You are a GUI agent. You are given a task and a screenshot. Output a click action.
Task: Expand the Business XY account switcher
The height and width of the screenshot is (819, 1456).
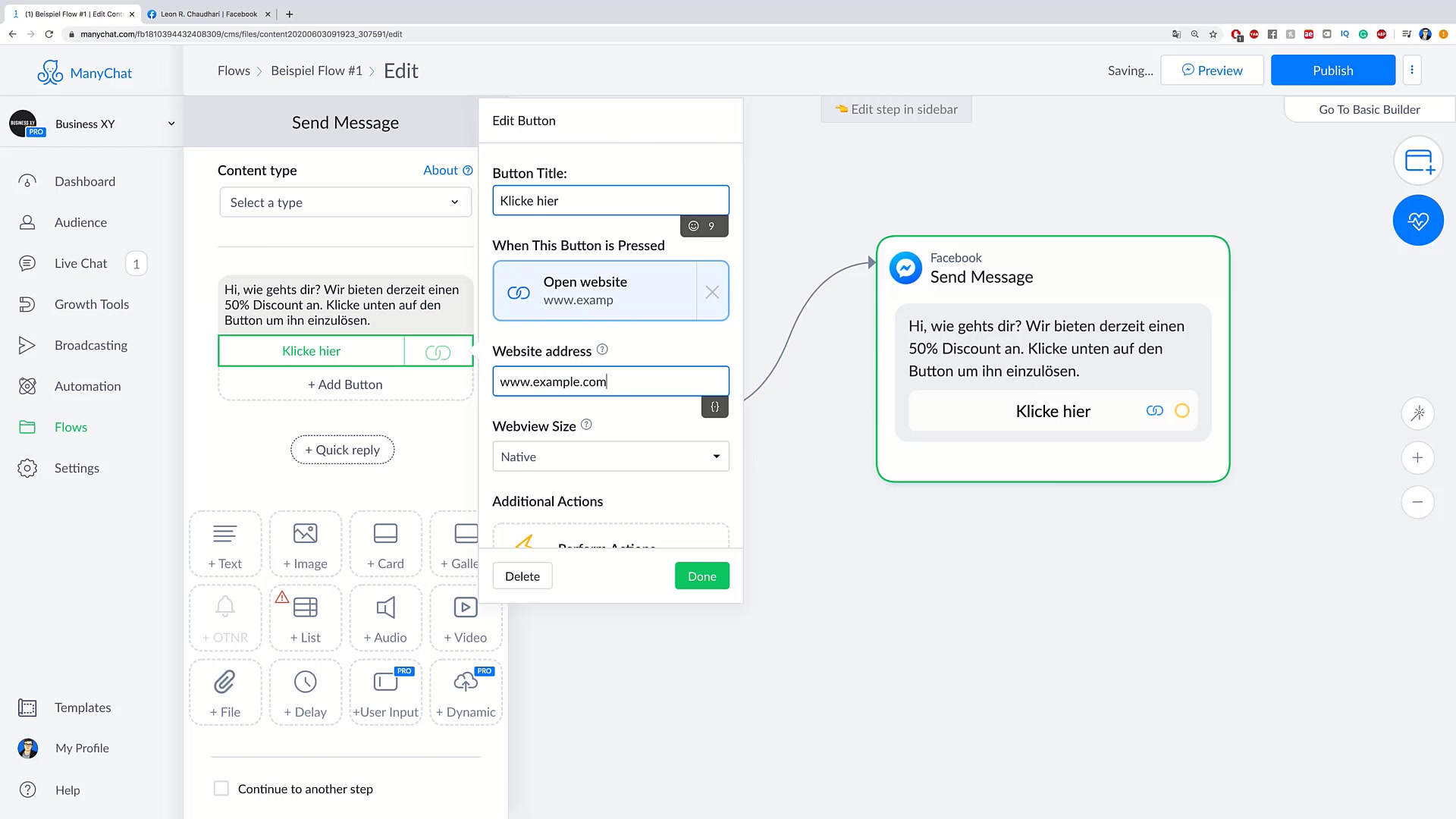click(171, 124)
